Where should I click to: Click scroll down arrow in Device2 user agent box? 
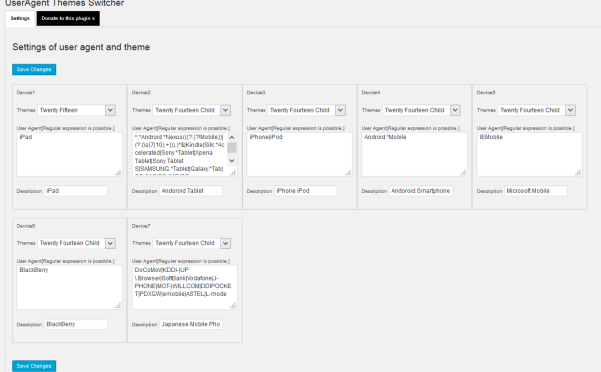232,161
